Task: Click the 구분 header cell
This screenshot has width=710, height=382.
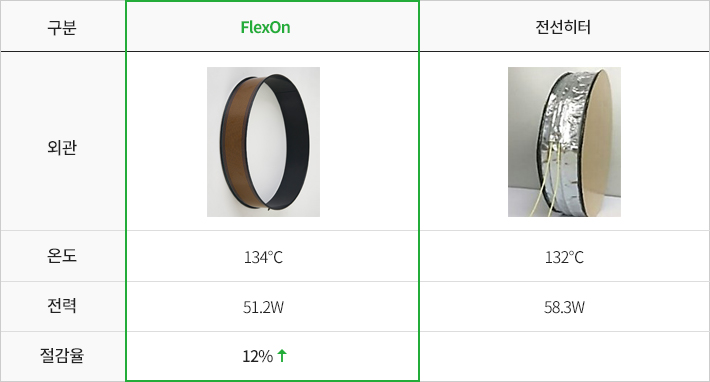Action: point(62,27)
